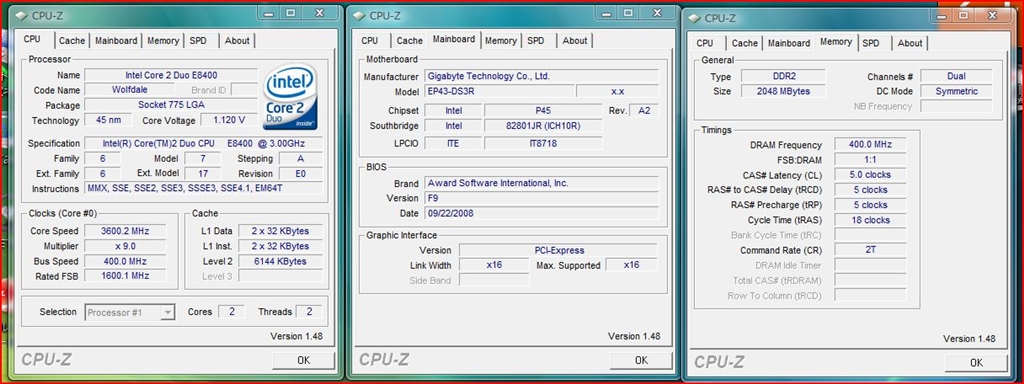The image size is (1024, 384).
Task: Switch to CPU tab in the middle window
Action: 370,40
